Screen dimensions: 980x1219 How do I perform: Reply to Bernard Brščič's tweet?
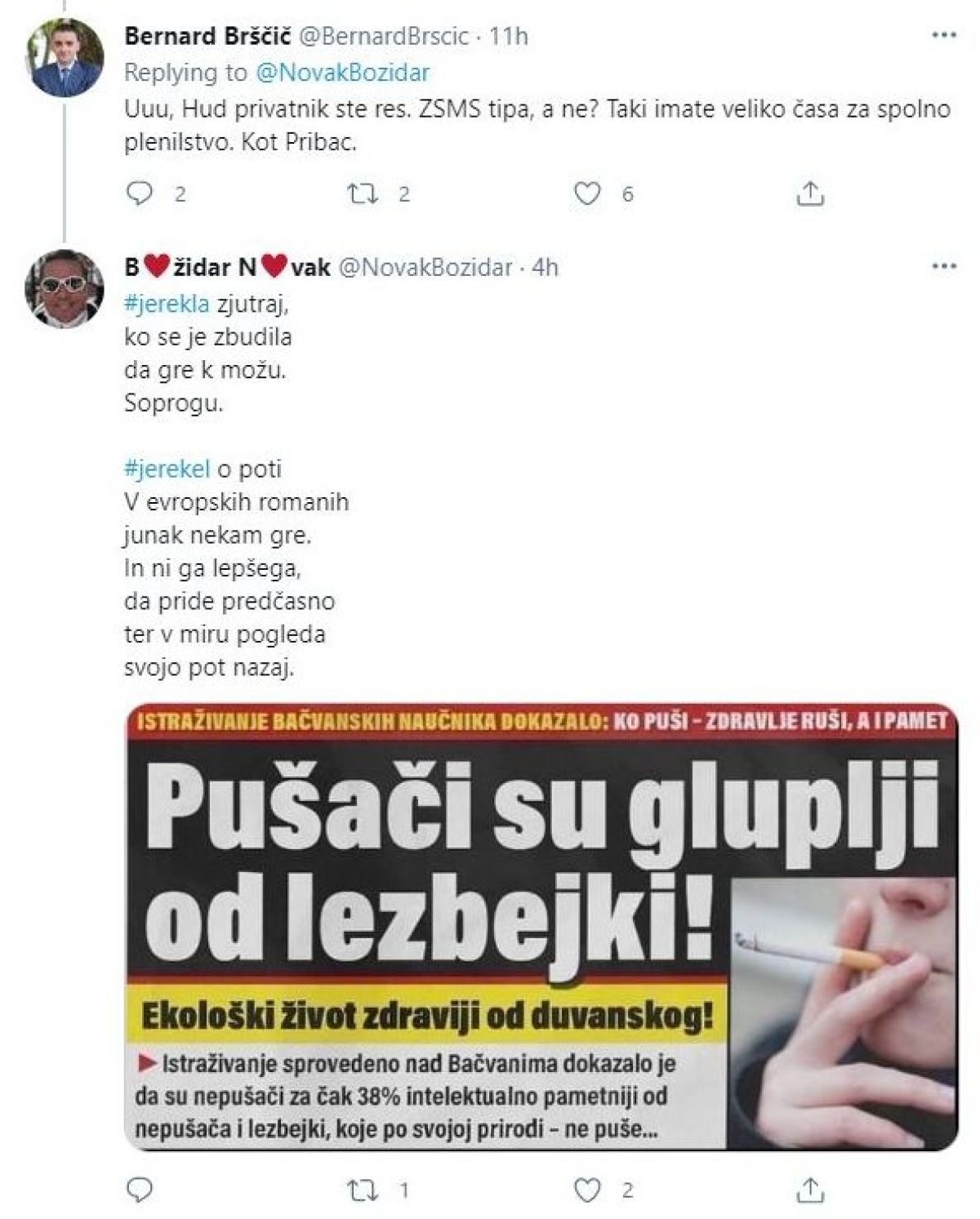point(142,194)
